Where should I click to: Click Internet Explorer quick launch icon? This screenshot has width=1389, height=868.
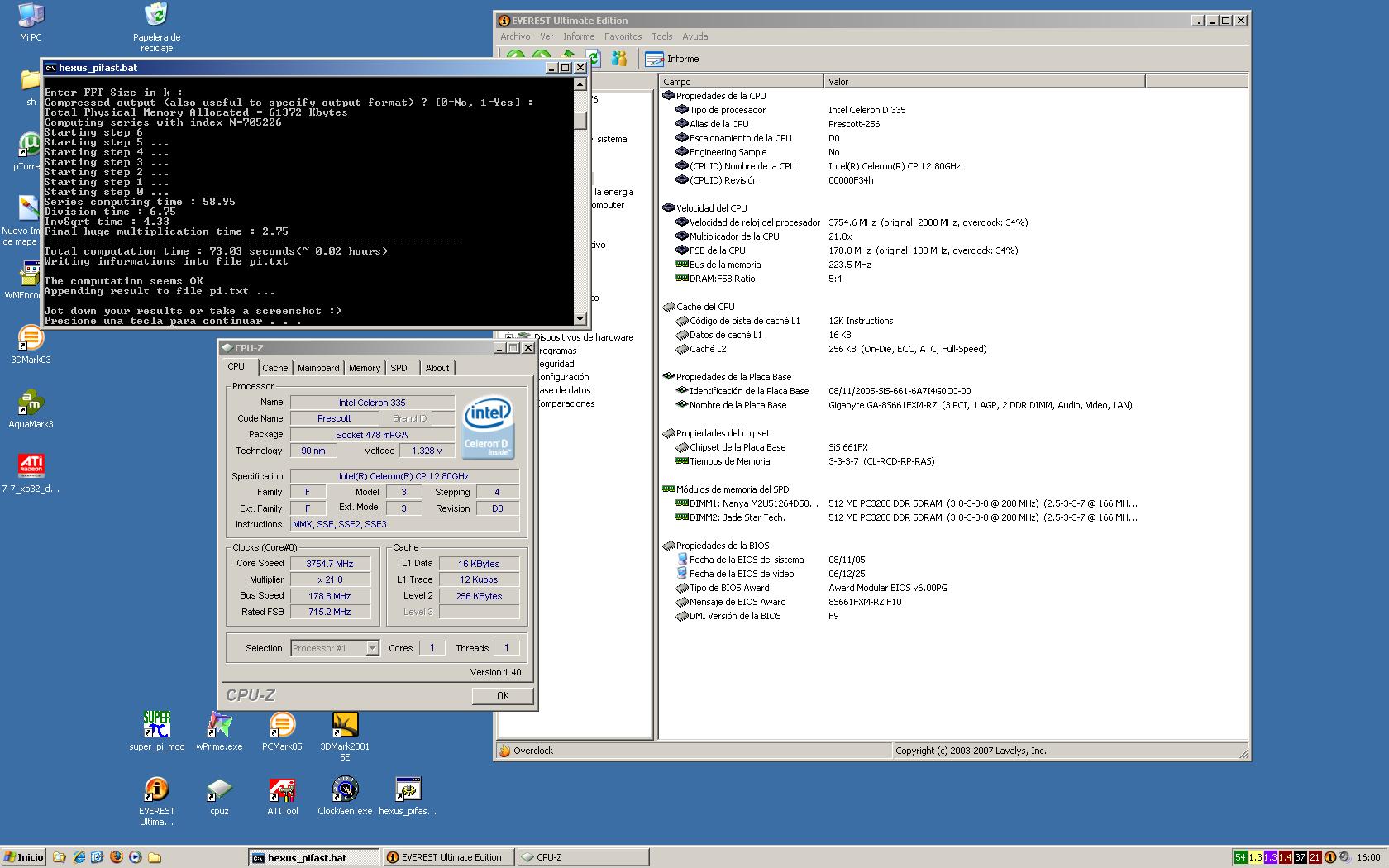(x=79, y=857)
